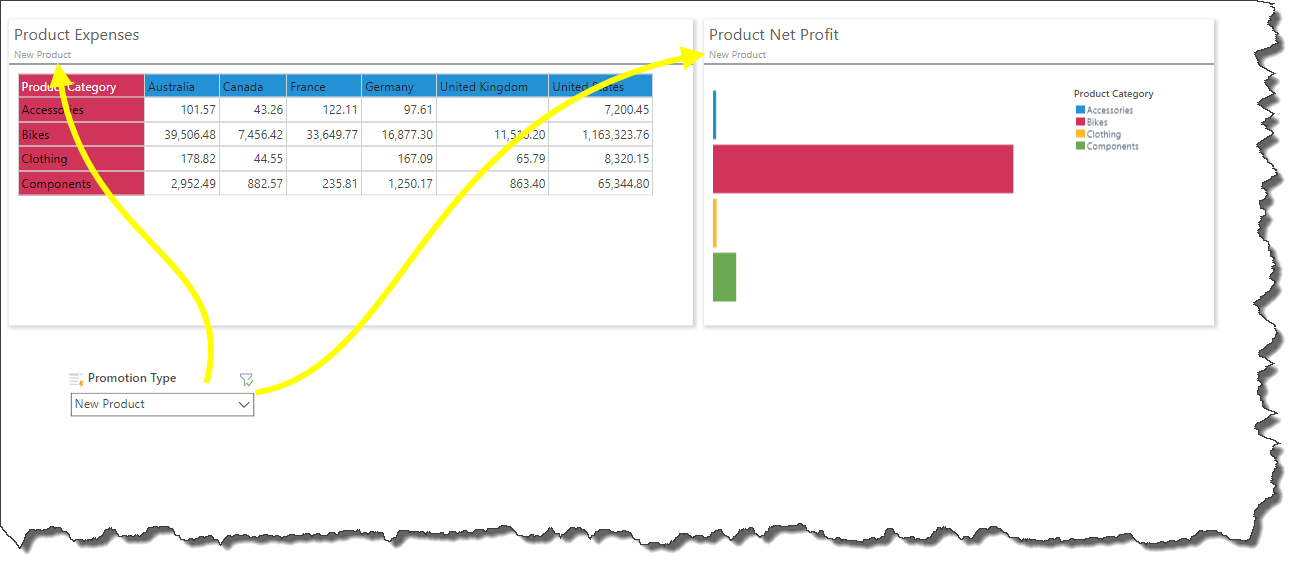The width and height of the screenshot is (1301, 569).
Task: Select the Bikes row header
Action: (x=81, y=135)
